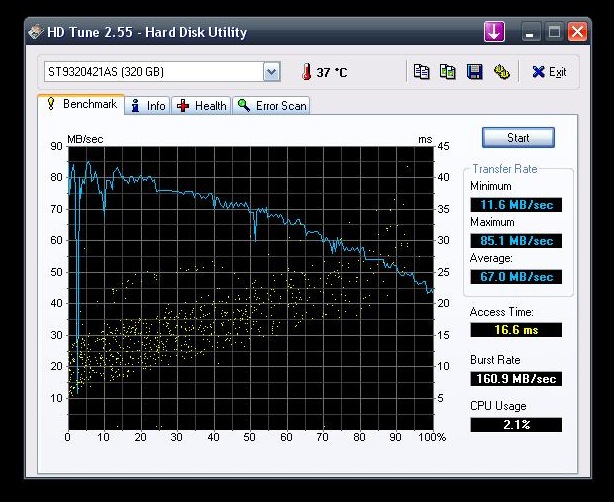Click the Access Time 16.6 ms value
Screen dimensions: 614x502
coord(516,330)
